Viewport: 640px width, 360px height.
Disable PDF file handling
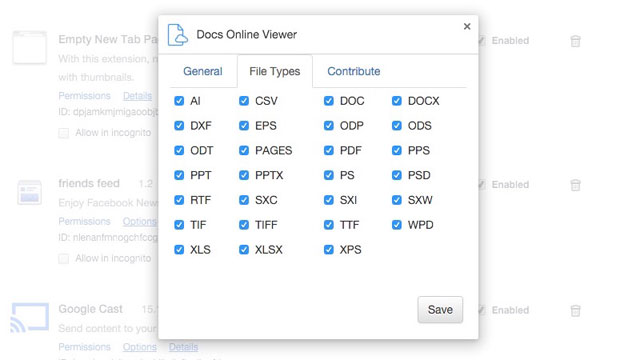[x=329, y=151]
